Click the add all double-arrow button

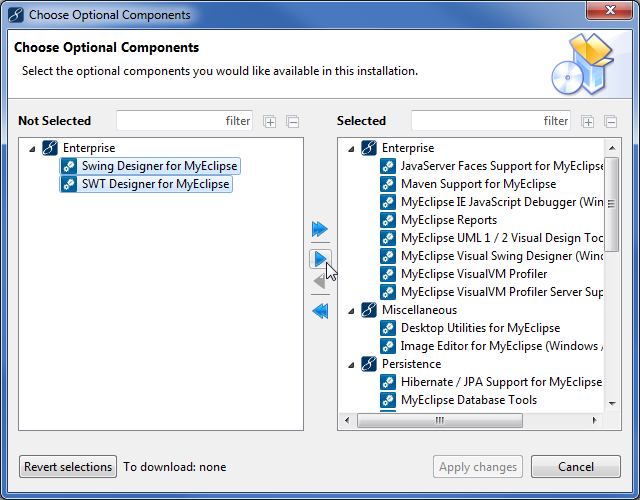pos(320,229)
